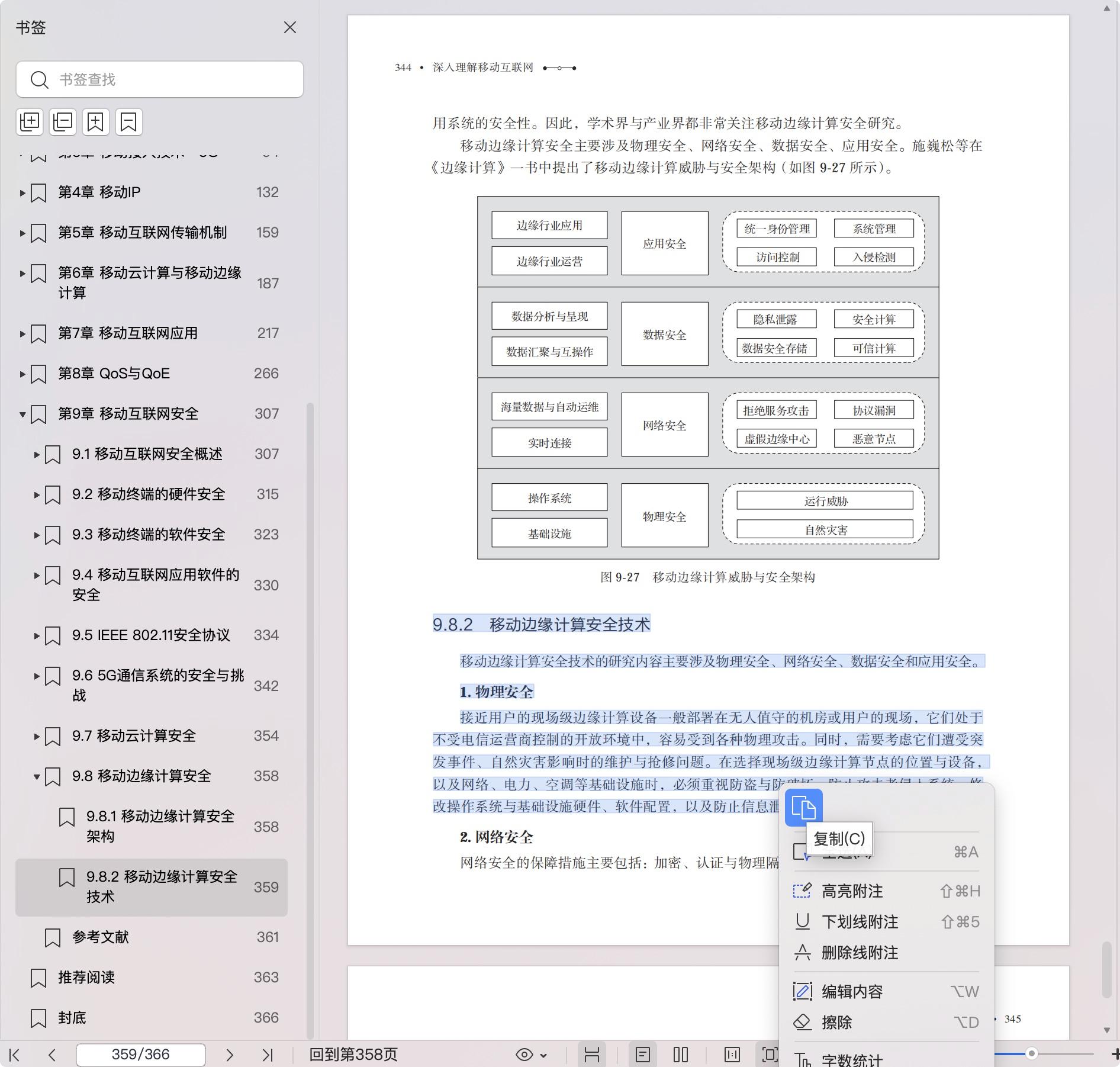Open the eye view mode dropdown

point(531,1055)
